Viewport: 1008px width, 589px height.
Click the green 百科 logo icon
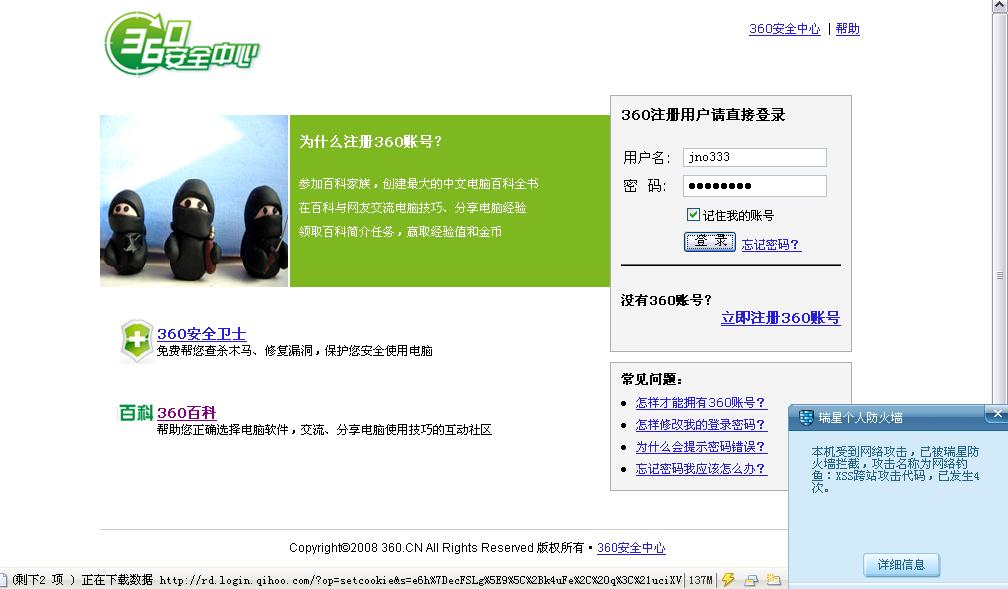136,412
